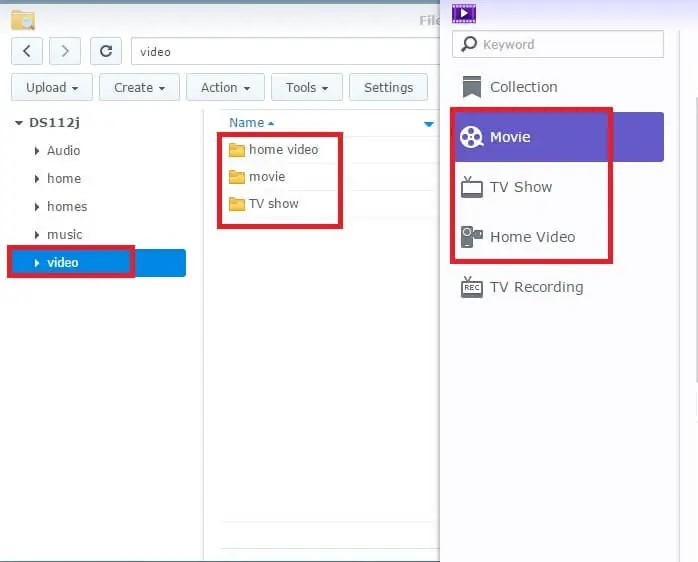The height and width of the screenshot is (562, 698).
Task: Open the column options dropdown arrow
Action: (x=429, y=124)
